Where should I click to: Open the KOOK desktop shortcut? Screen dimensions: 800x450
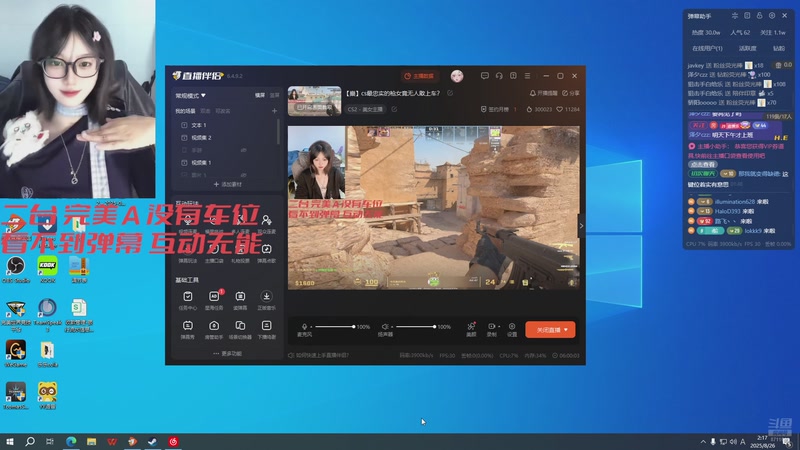point(47,269)
